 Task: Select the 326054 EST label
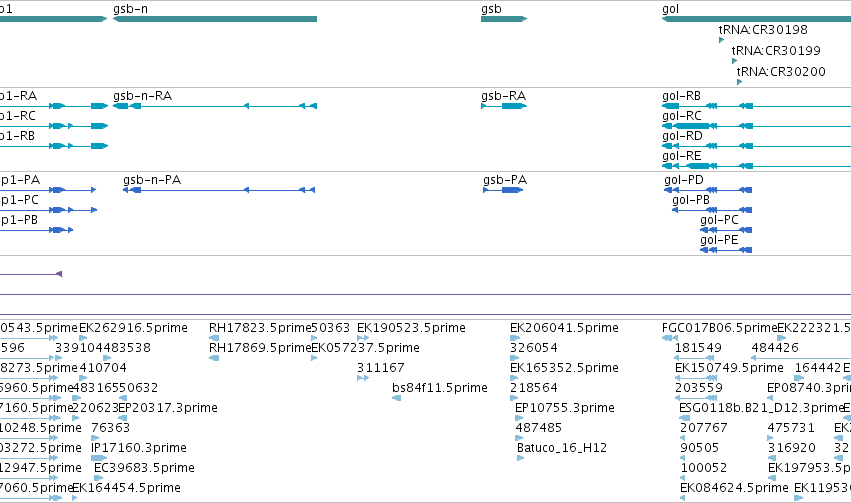click(x=534, y=347)
